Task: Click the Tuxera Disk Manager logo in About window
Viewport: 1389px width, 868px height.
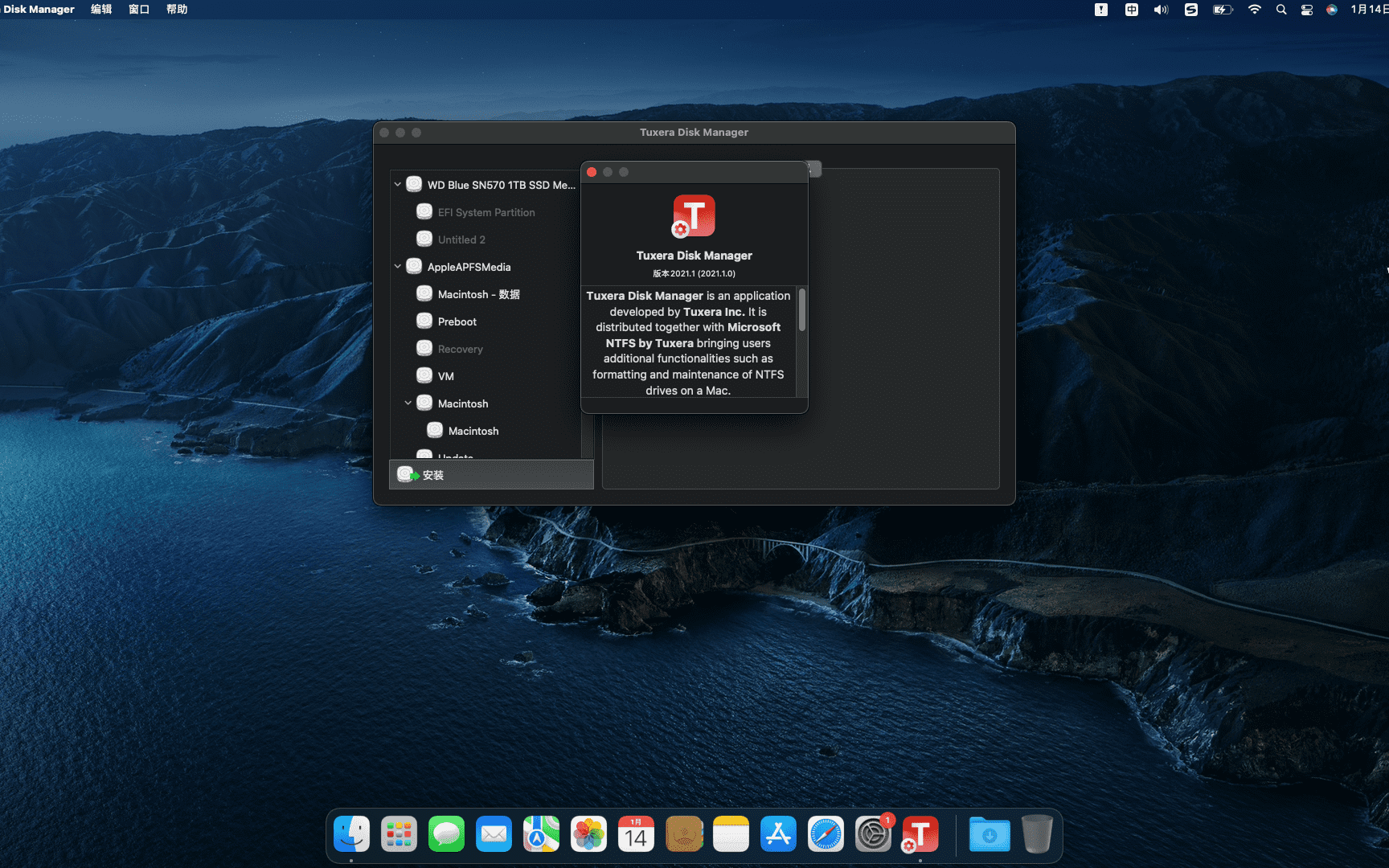Action: 694,216
